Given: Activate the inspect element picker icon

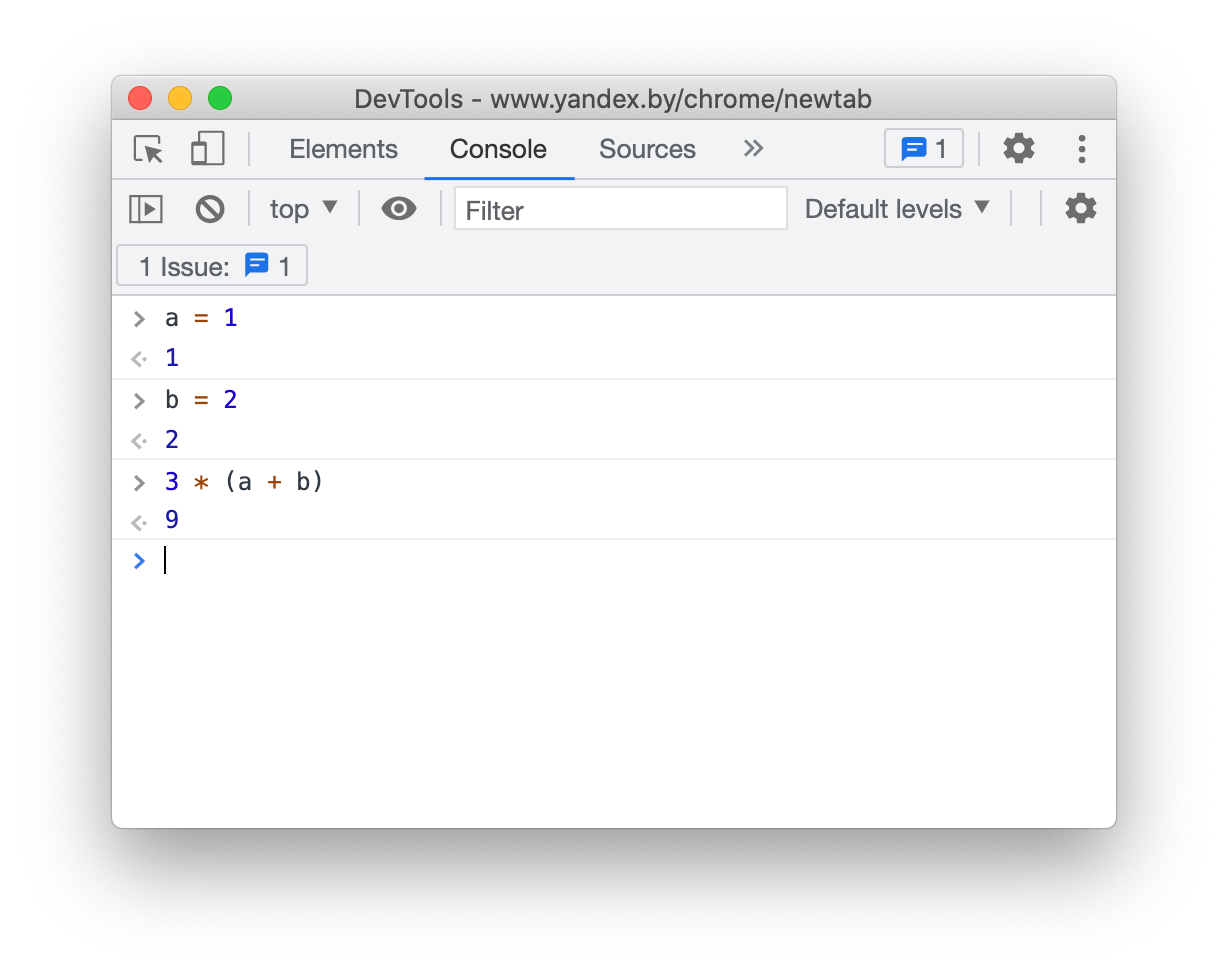Looking at the screenshot, I should (x=149, y=149).
